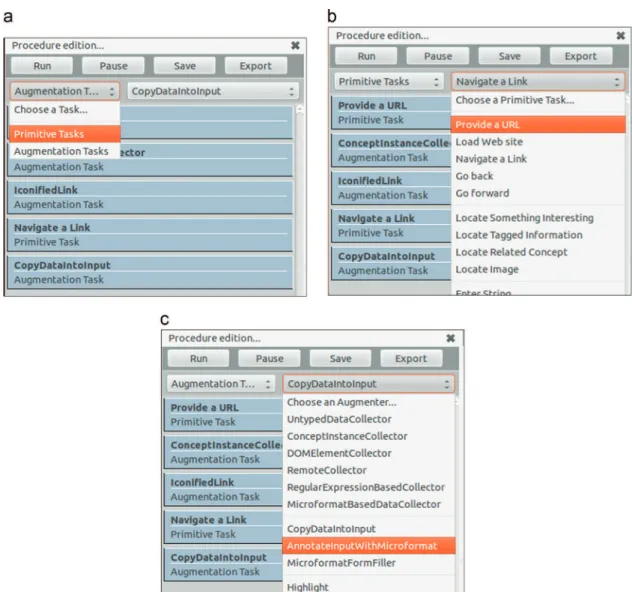Select Go forward in window b
The height and width of the screenshot is (592, 632).
[538, 193]
